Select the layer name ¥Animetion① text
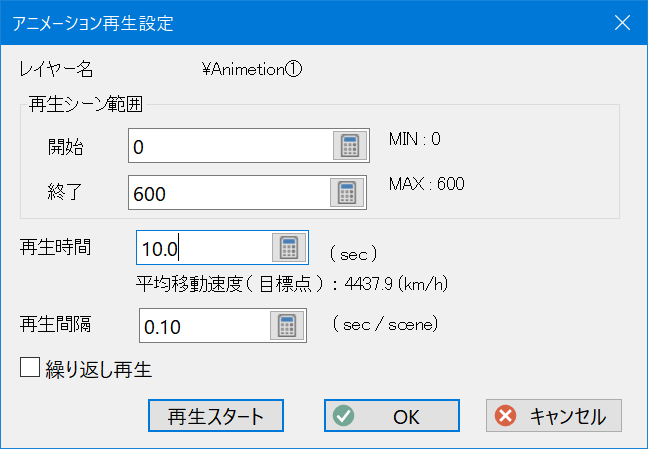The height and width of the screenshot is (449, 648). pos(252,69)
